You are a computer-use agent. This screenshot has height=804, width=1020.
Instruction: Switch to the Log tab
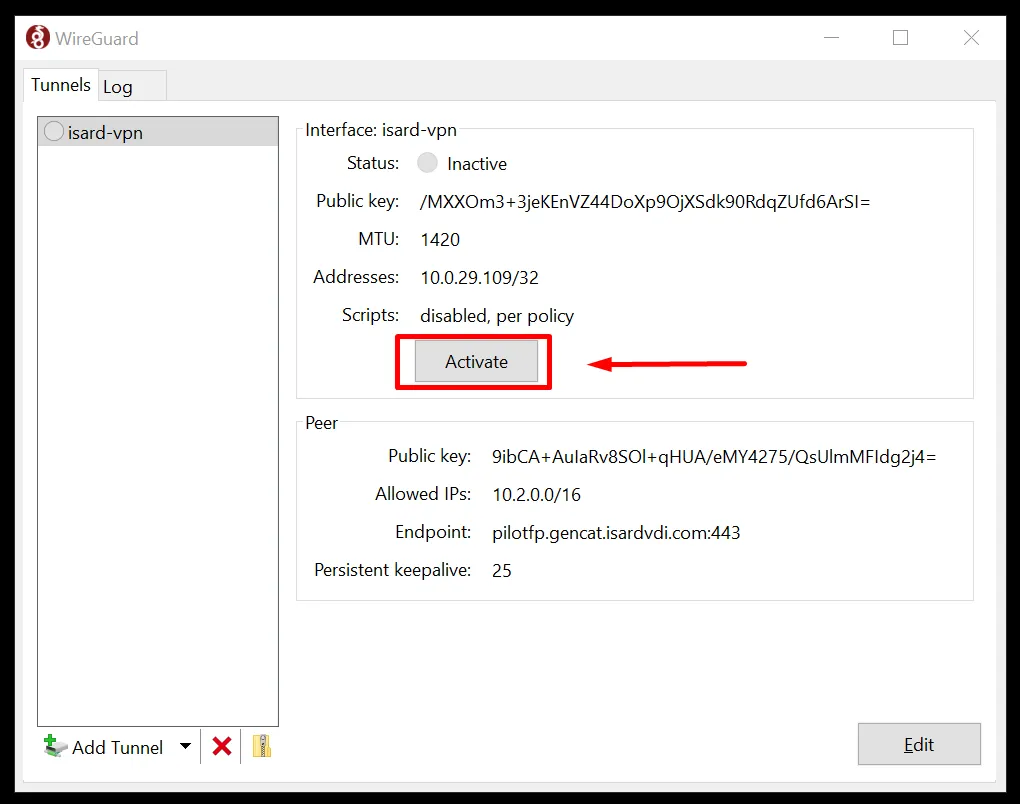point(118,87)
